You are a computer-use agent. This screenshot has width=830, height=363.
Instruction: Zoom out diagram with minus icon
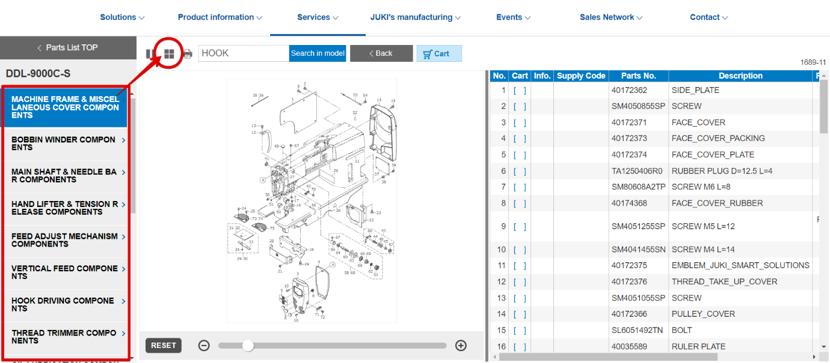(x=204, y=346)
